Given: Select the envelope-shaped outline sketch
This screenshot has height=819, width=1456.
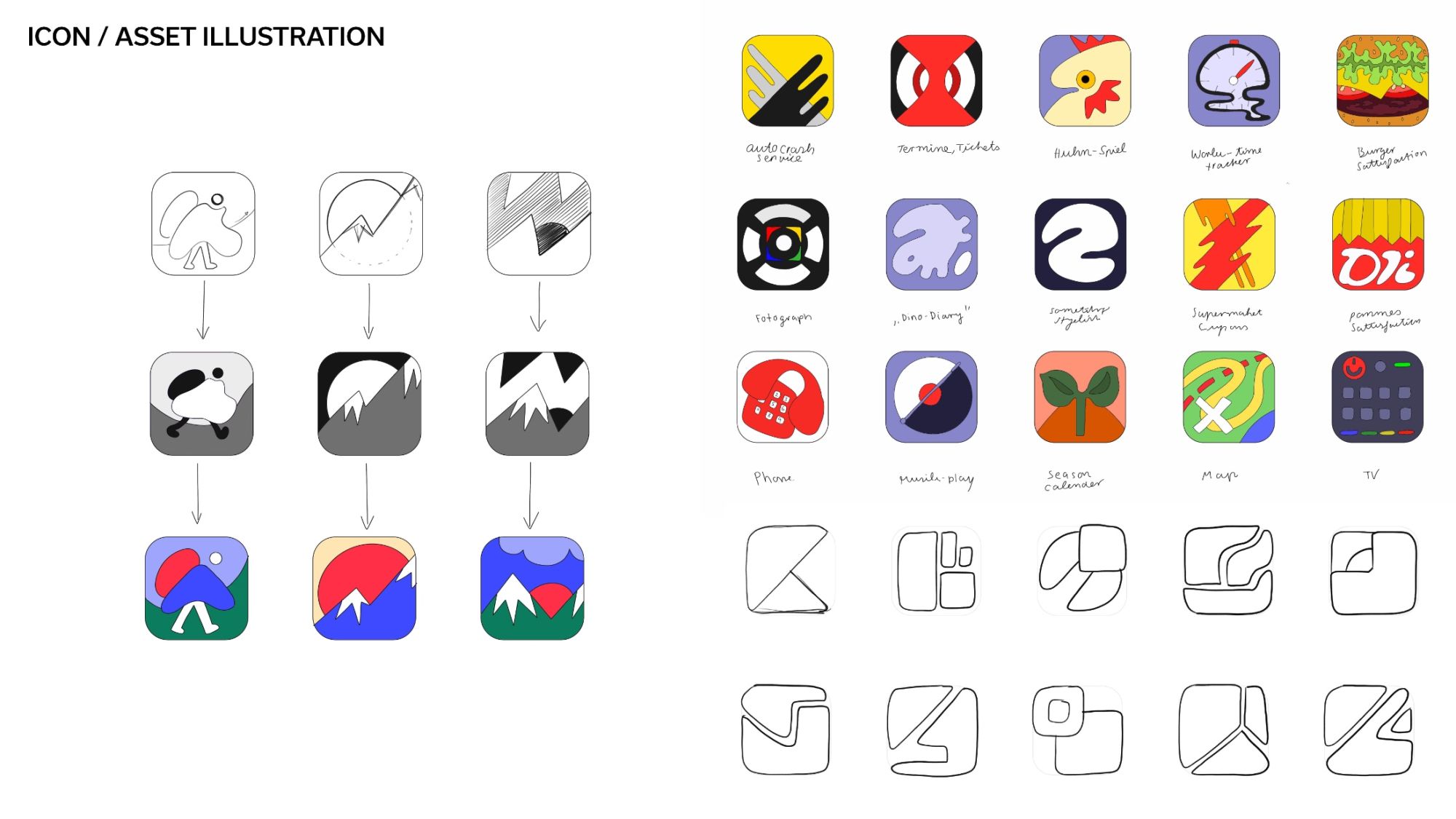Looking at the screenshot, I should tap(786, 729).
